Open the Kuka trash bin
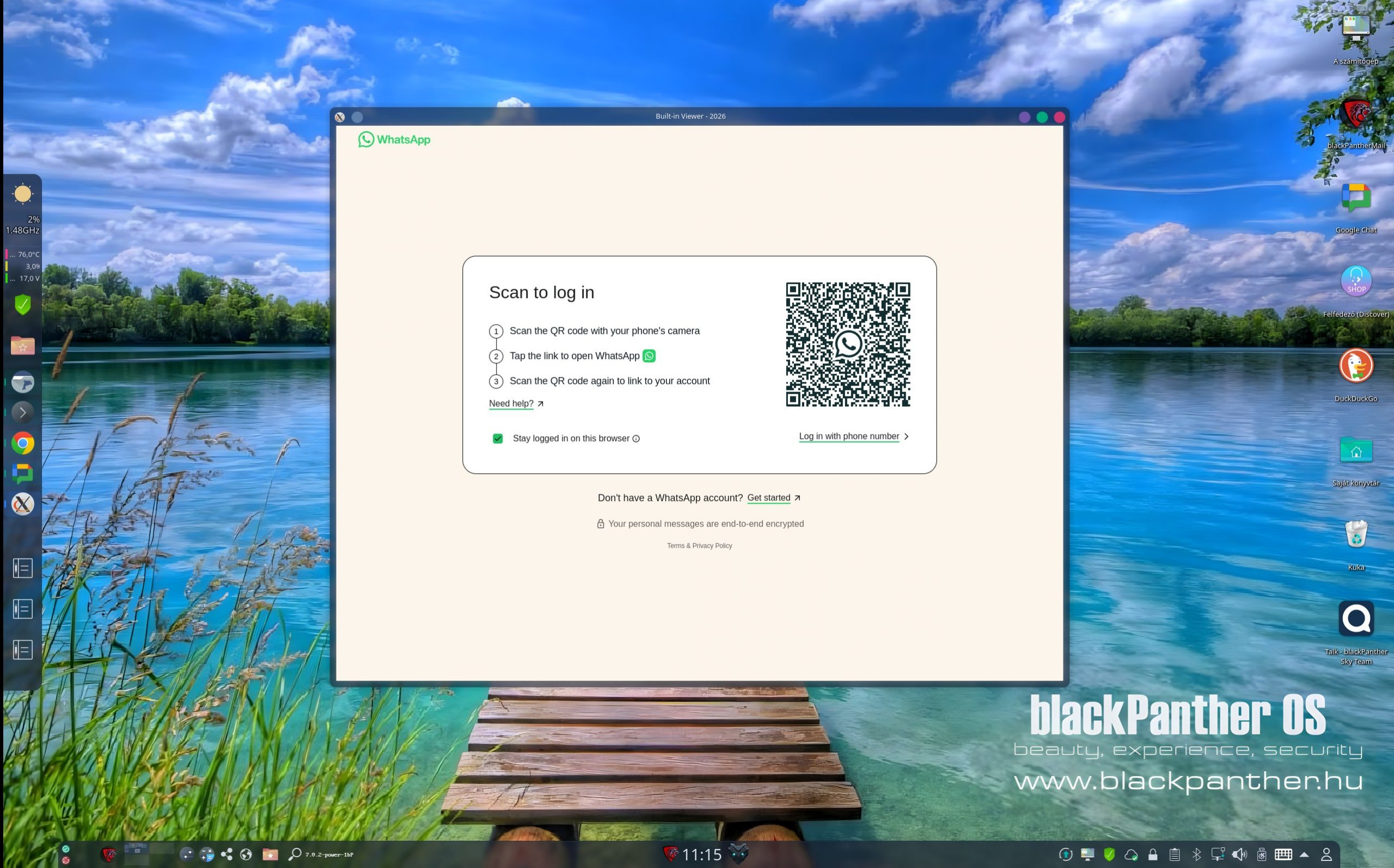 point(1355,534)
